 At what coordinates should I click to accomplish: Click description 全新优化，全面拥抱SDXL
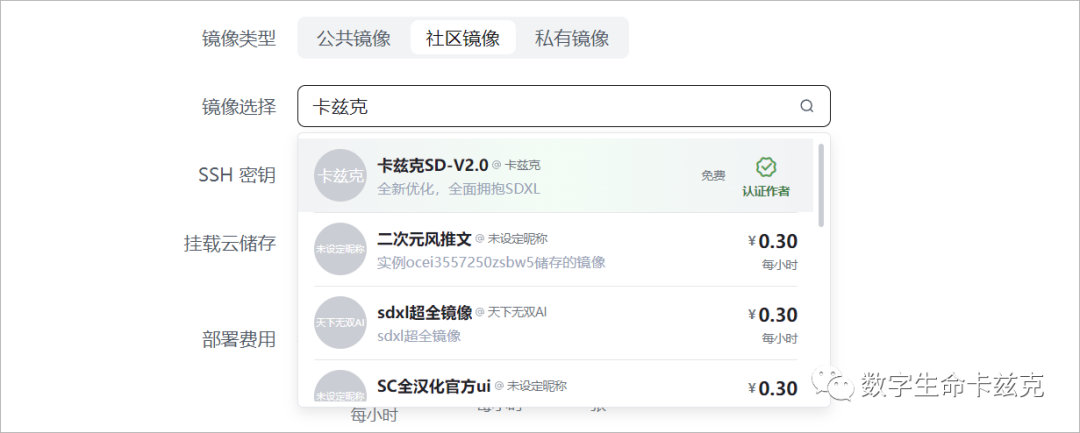tap(459, 189)
